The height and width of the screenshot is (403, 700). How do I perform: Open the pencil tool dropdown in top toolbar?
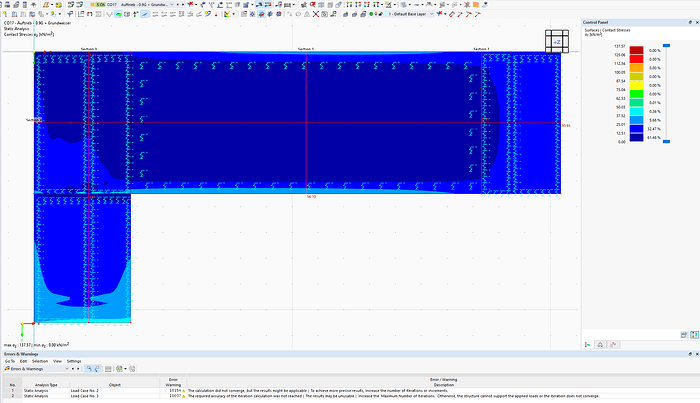(x=52, y=4)
